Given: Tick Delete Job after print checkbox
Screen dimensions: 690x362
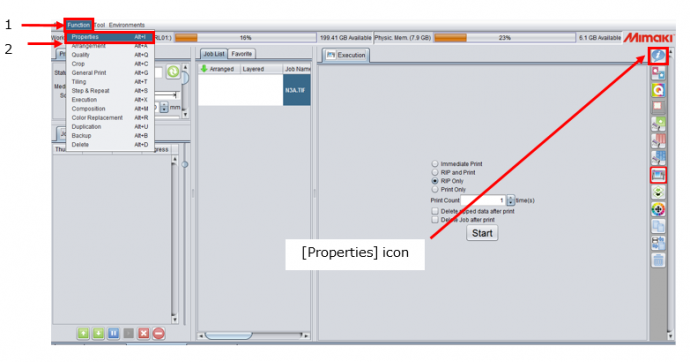Looking at the screenshot, I should click(435, 219).
